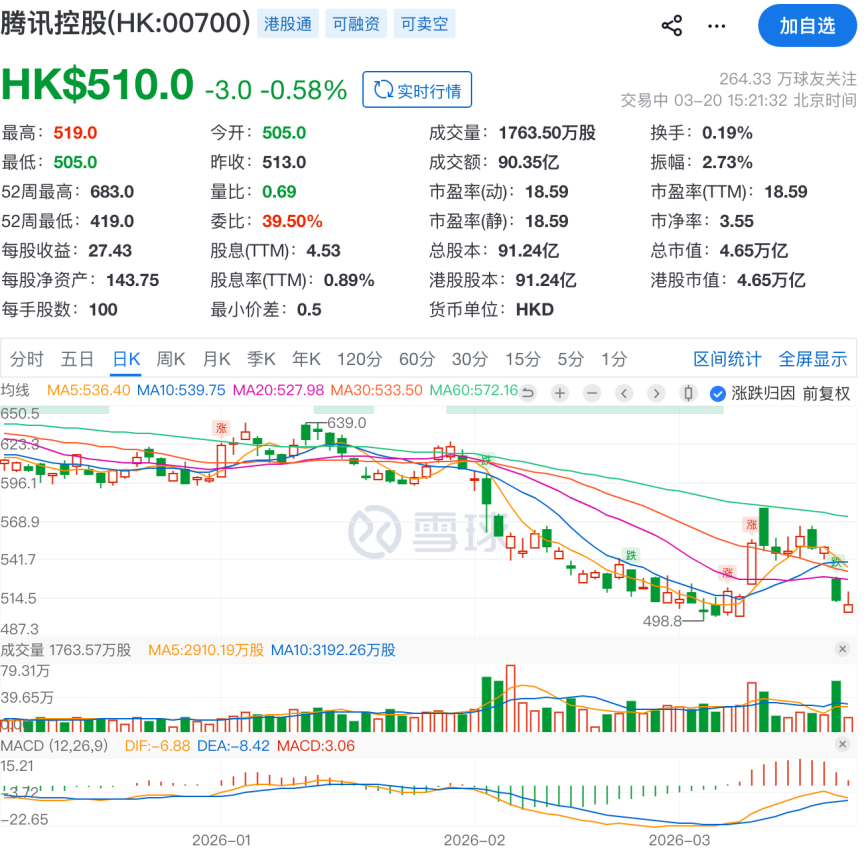Select the 15分 interval tab
Image resolution: width=866 pixels, height=854 pixels.
click(x=523, y=359)
